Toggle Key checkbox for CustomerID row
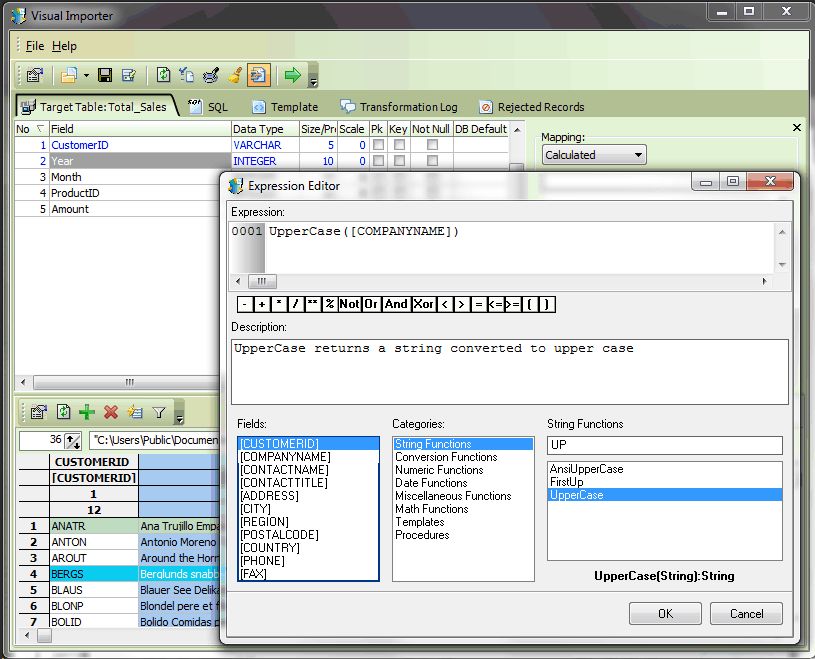 (x=399, y=144)
